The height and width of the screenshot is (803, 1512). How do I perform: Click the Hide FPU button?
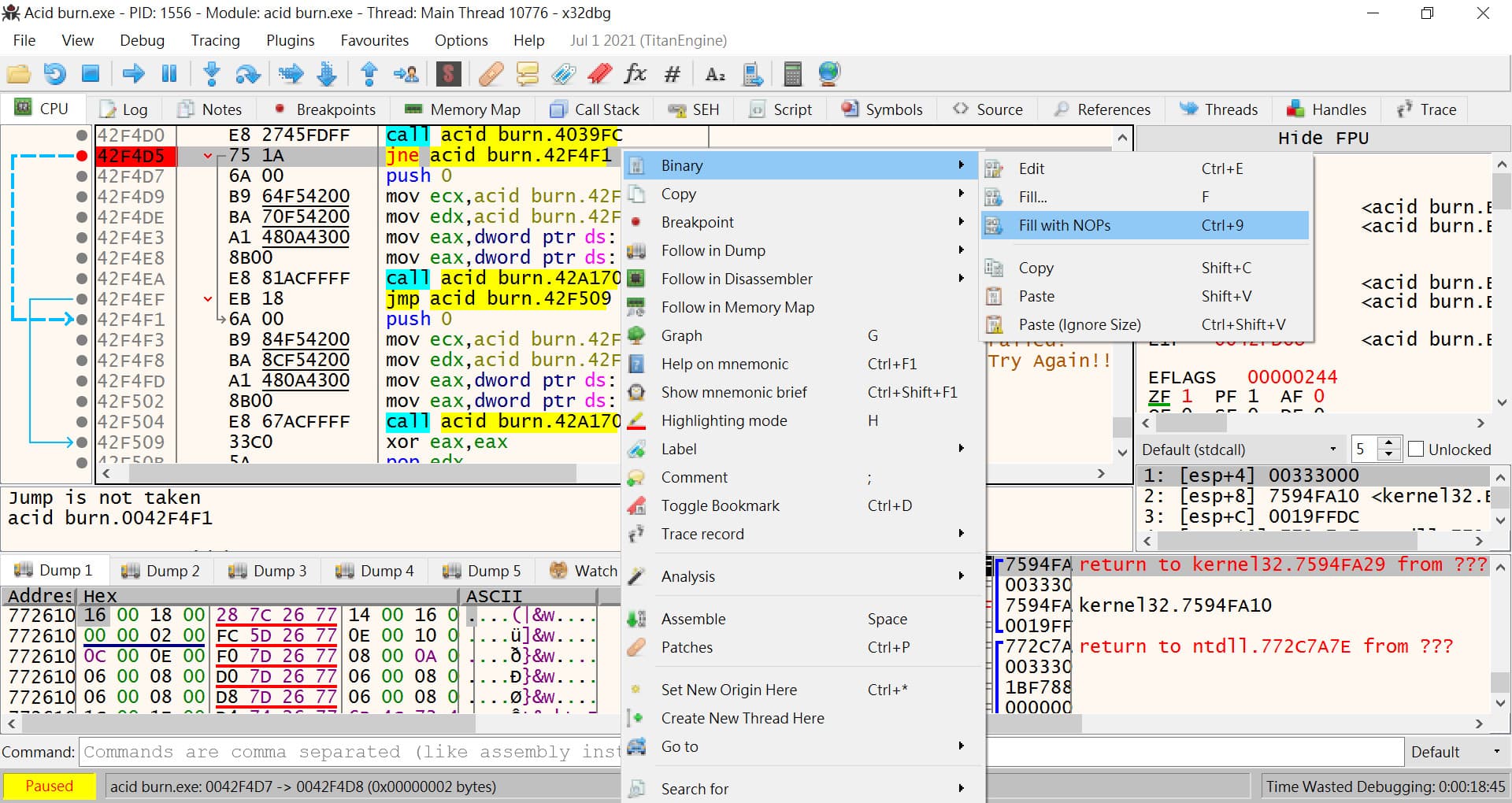coord(1323,139)
